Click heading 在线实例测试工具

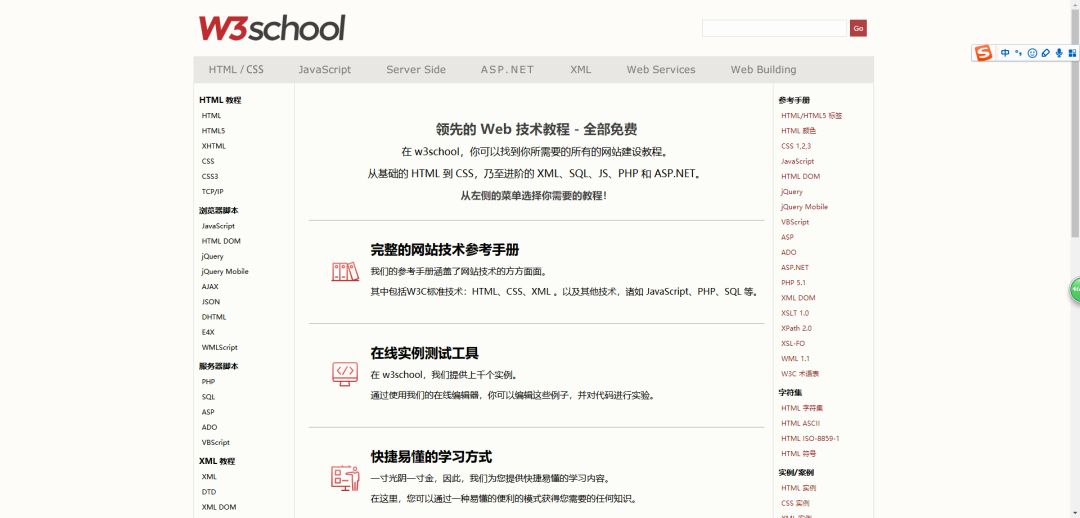[x=424, y=353]
